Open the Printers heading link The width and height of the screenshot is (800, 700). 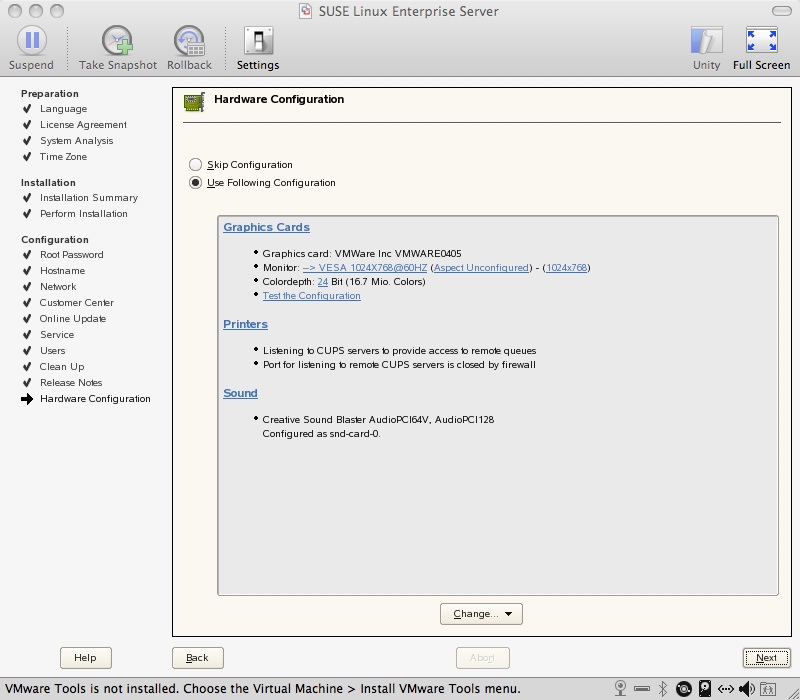tap(245, 324)
